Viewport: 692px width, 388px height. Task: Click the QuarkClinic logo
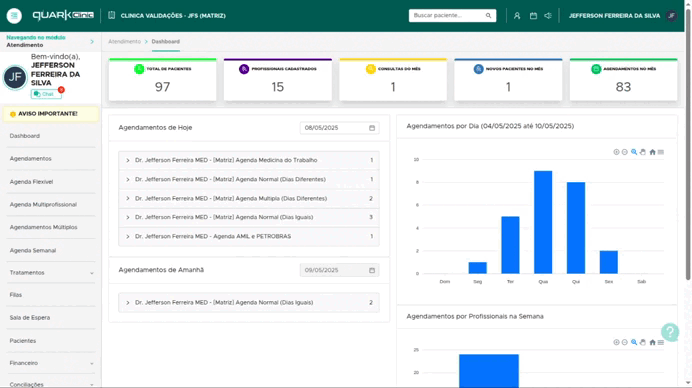point(63,15)
